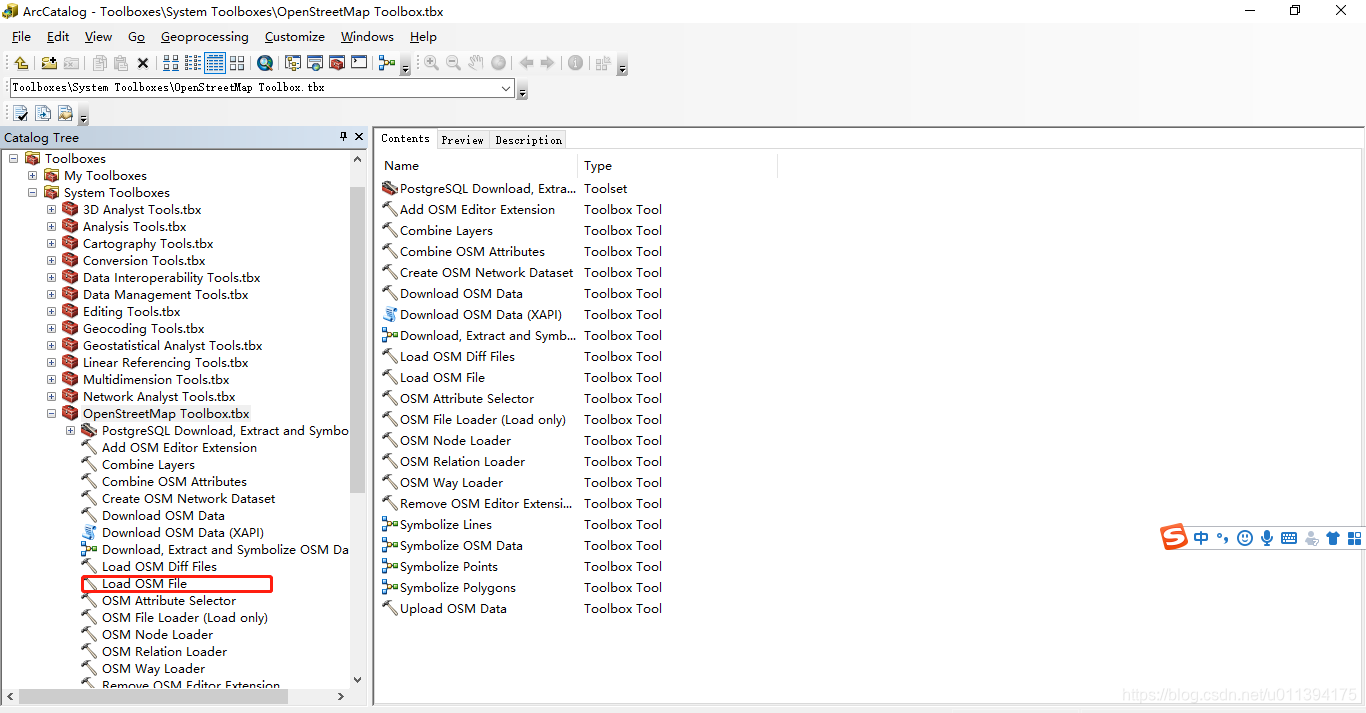Click the Paste icon in the toolbar

(121, 63)
